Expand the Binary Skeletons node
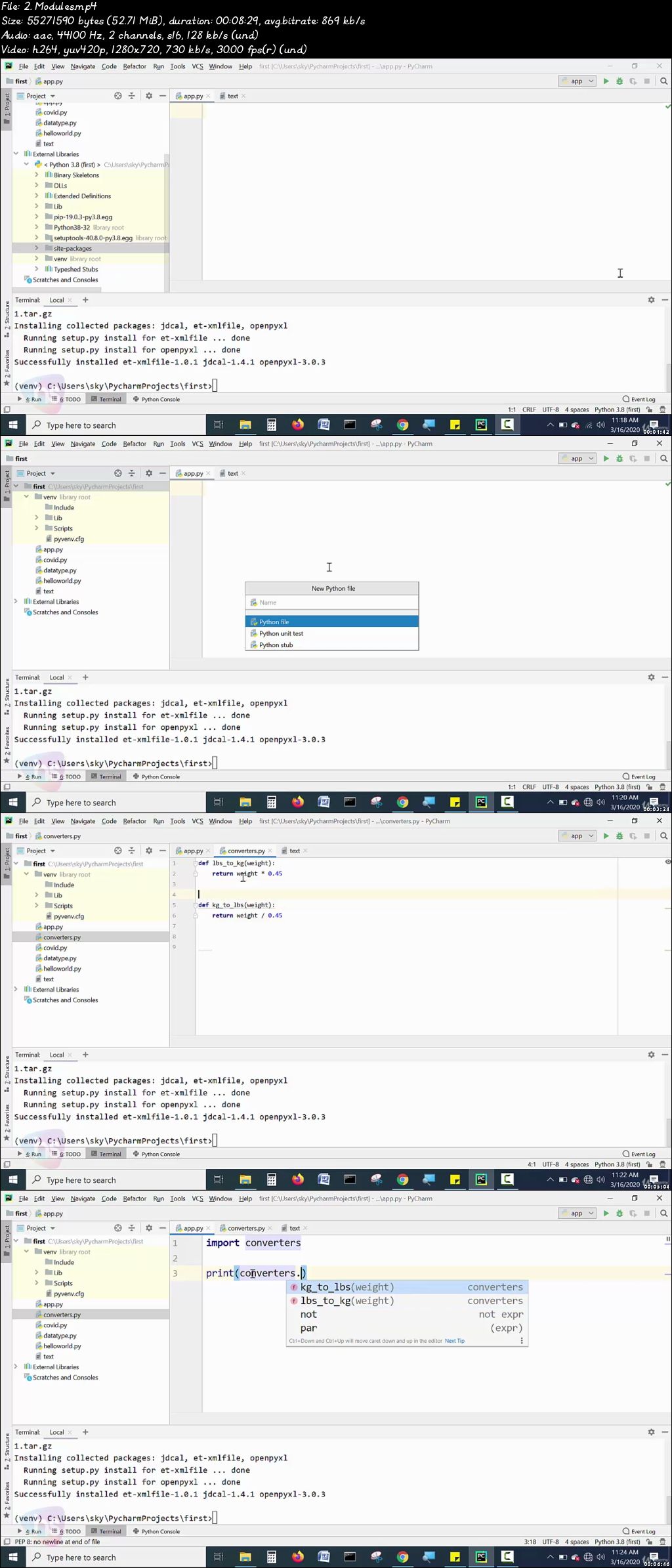Viewport: 672px width, 1568px height. [x=37, y=175]
